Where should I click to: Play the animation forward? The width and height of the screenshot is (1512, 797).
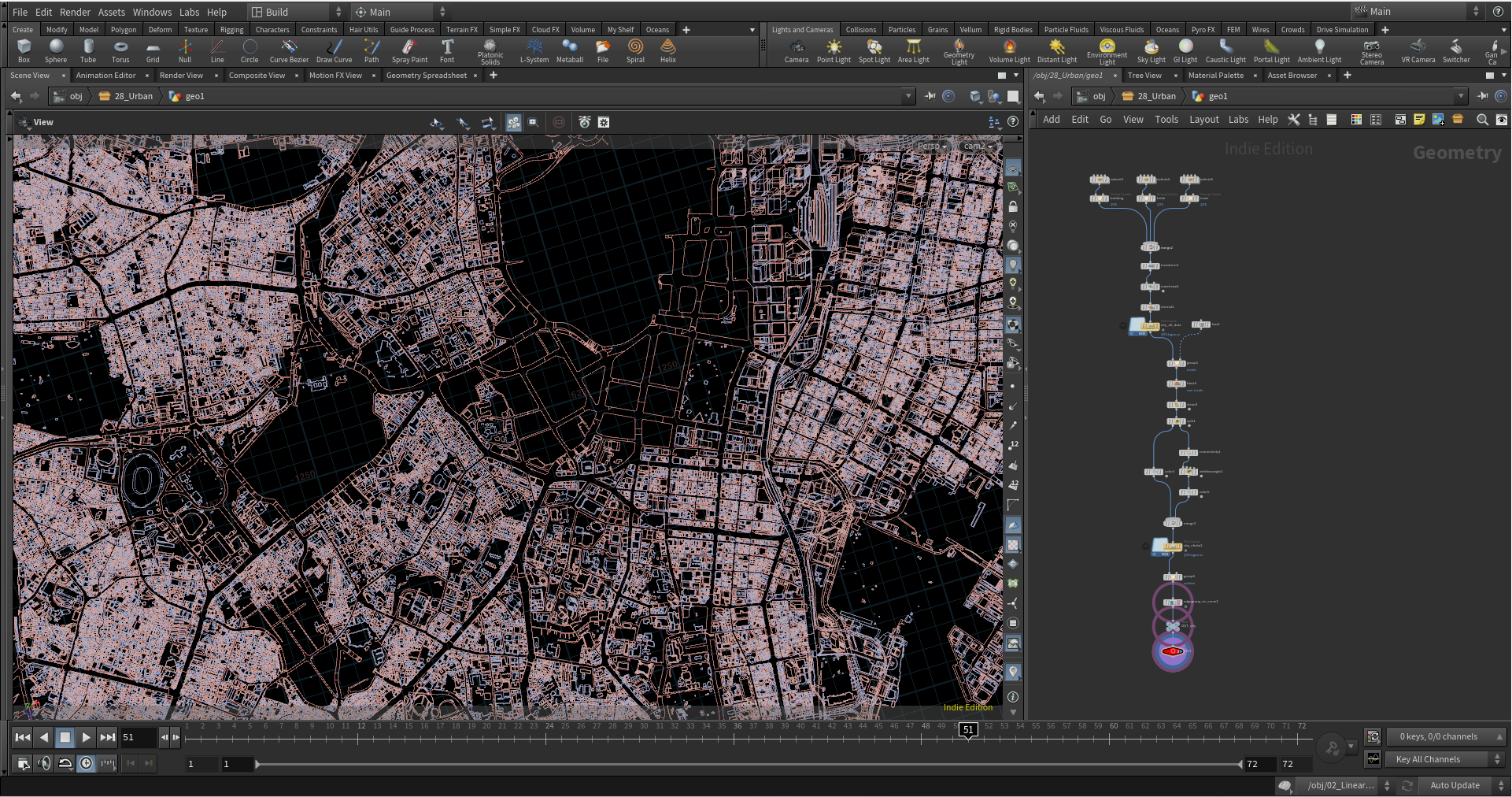point(87,737)
